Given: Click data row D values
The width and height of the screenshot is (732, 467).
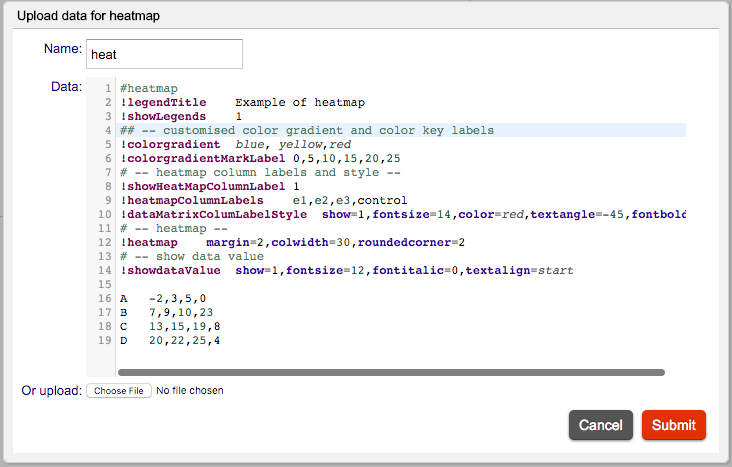Looking at the screenshot, I should [184, 340].
